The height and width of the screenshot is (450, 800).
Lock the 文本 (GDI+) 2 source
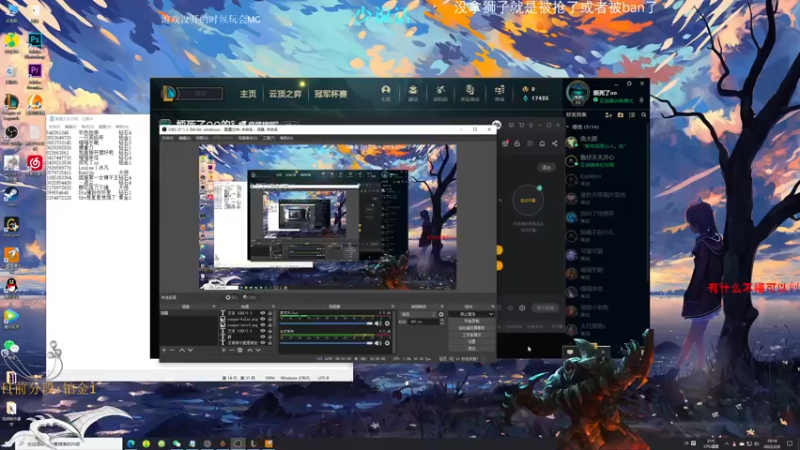(x=270, y=331)
